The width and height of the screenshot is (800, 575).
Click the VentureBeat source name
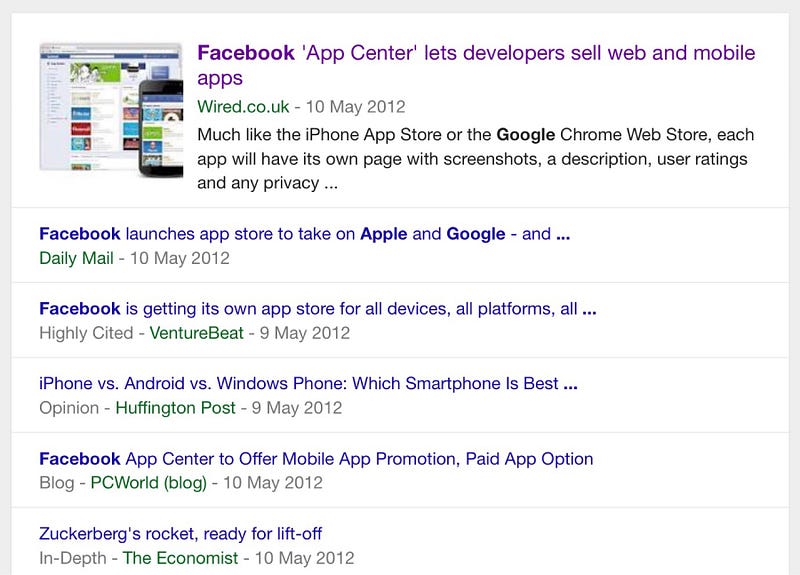[196, 333]
